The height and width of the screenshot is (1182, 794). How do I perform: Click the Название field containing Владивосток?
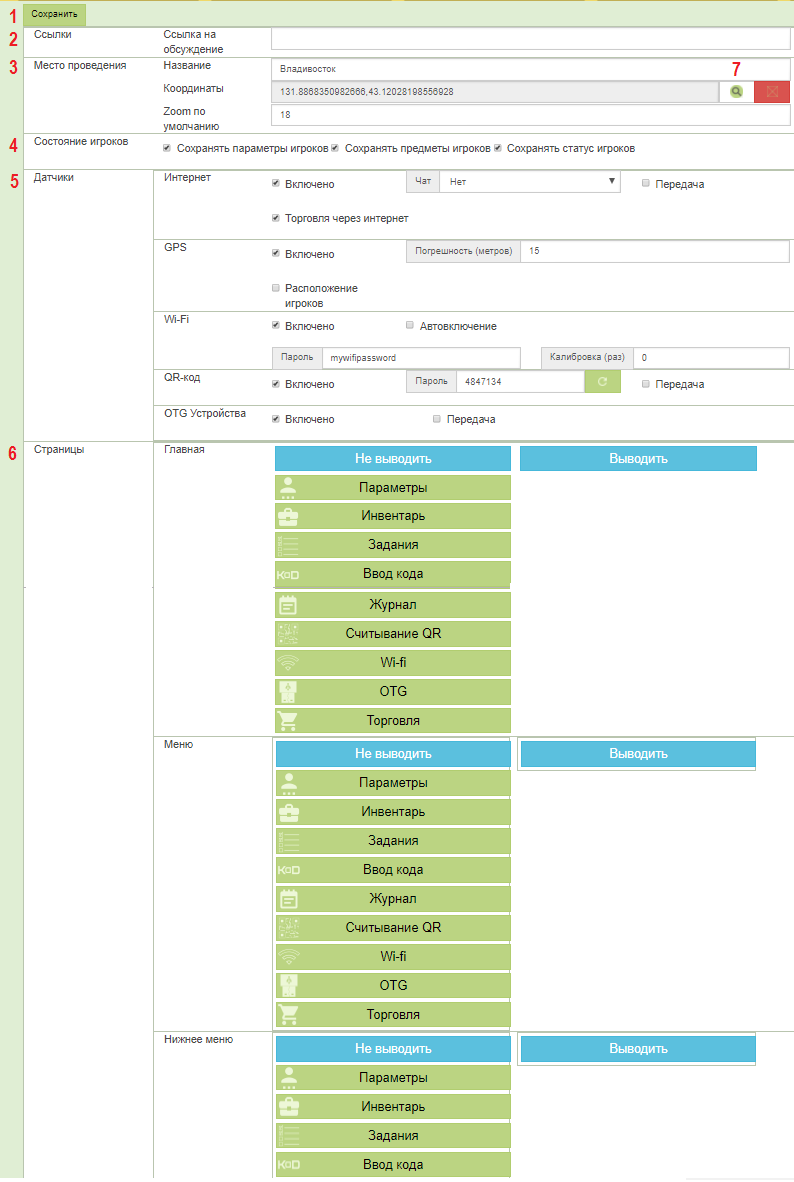(x=531, y=69)
